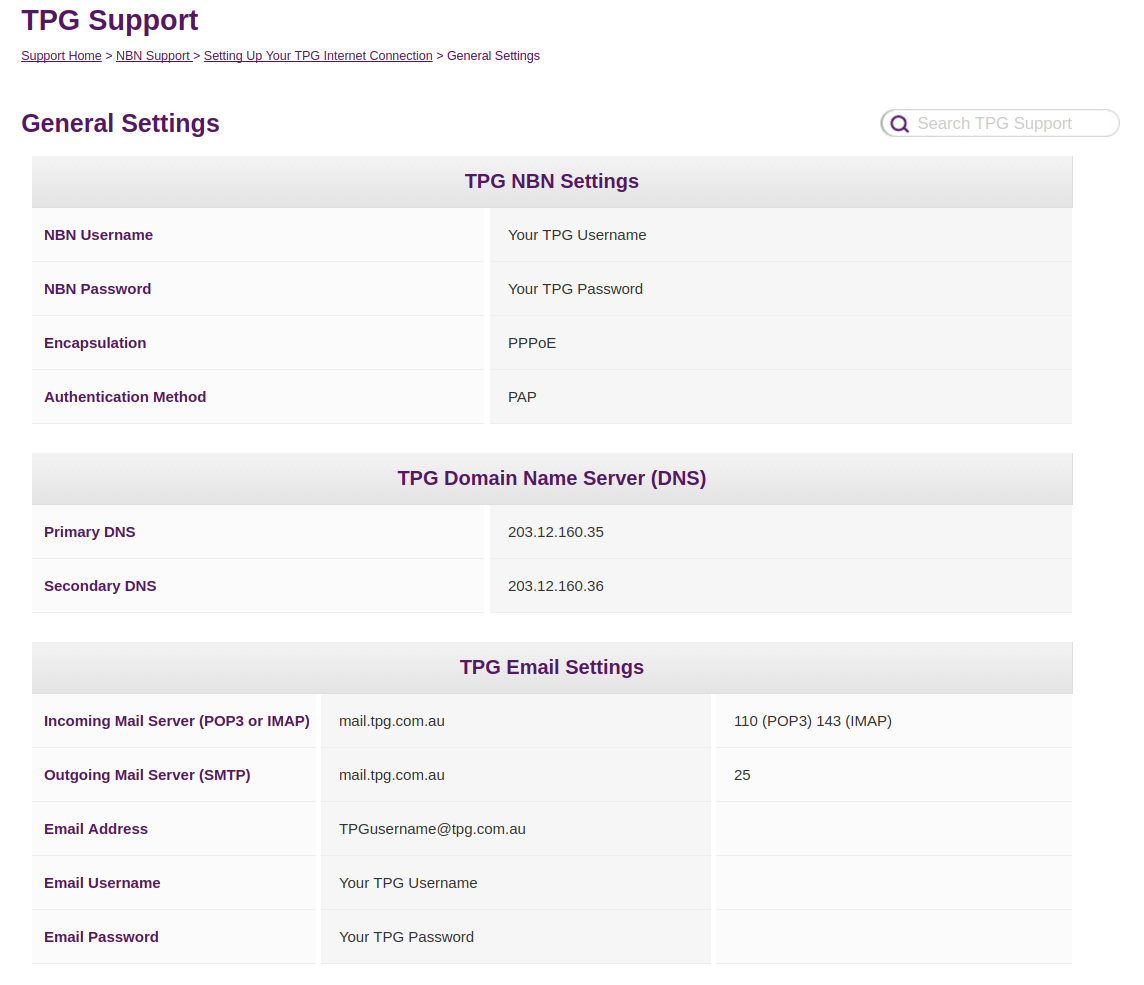Select the incoming mail server mail.tpg.com.au

pos(392,720)
